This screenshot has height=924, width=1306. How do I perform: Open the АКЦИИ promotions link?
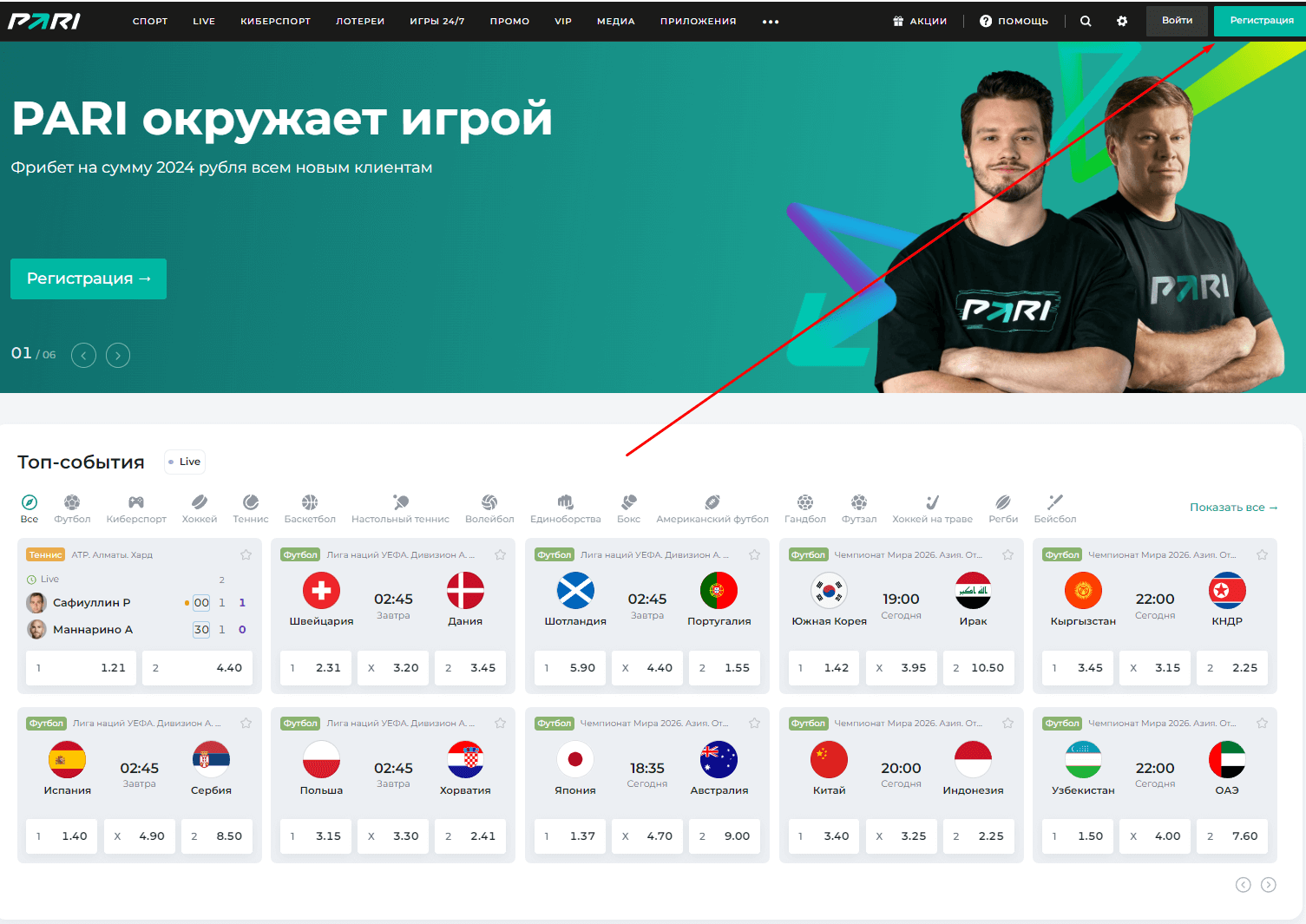coord(920,21)
